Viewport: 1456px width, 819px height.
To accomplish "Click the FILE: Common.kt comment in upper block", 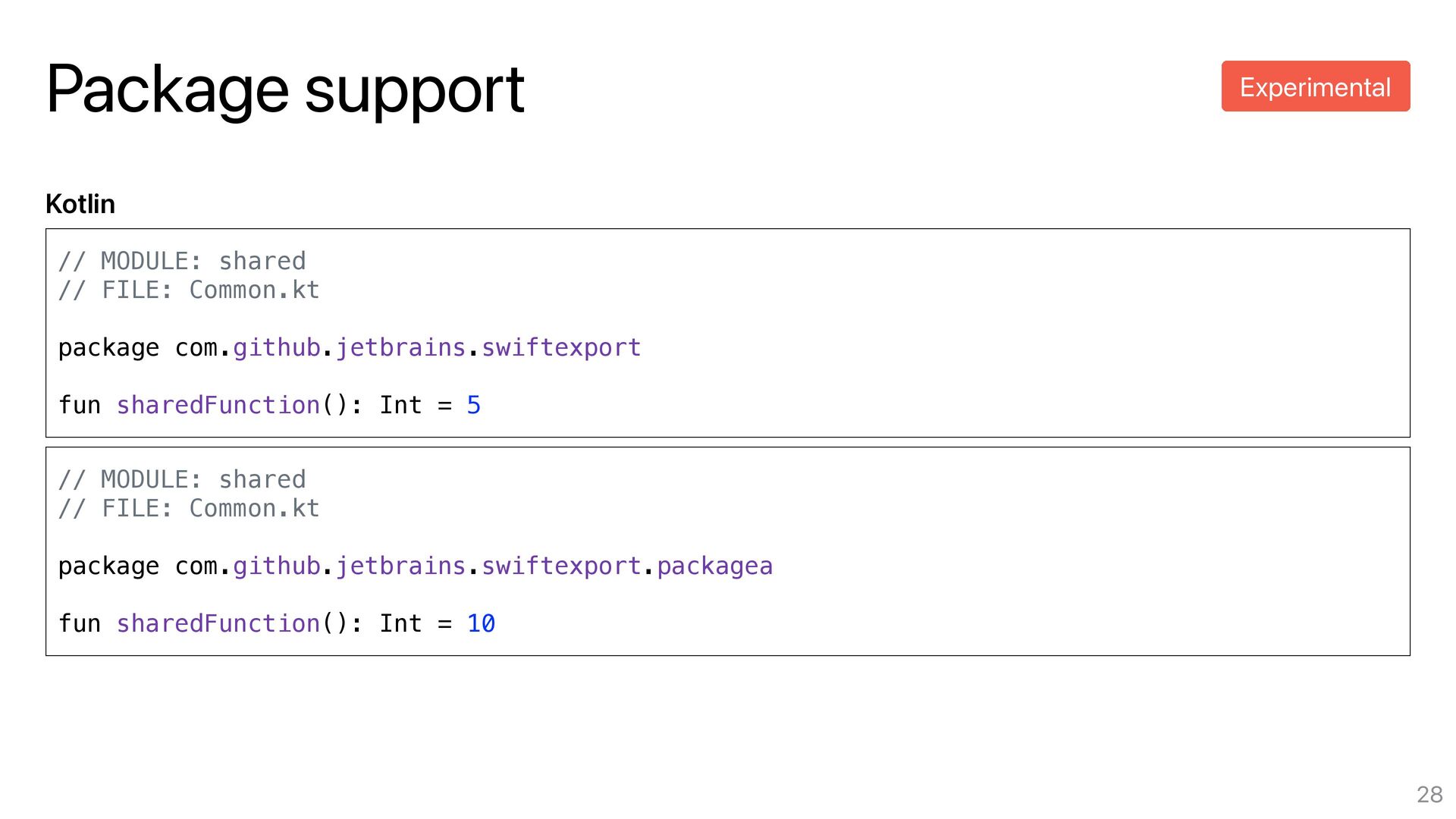I will click(189, 290).
